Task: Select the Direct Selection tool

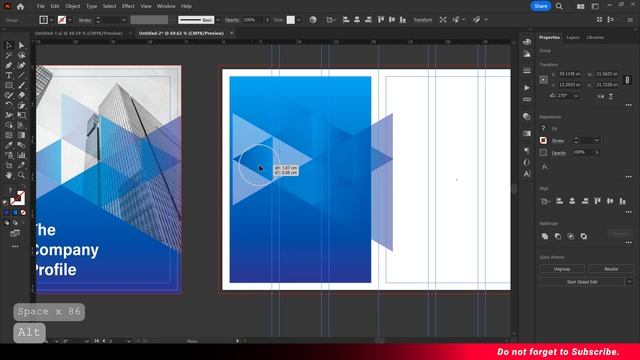Action: tap(21, 45)
